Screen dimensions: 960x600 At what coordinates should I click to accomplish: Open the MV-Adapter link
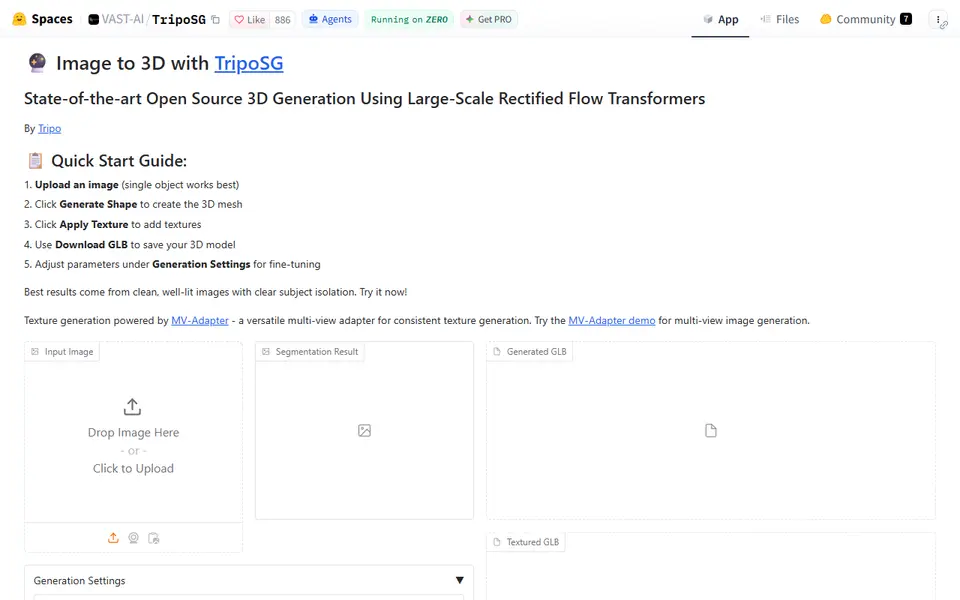coord(200,320)
